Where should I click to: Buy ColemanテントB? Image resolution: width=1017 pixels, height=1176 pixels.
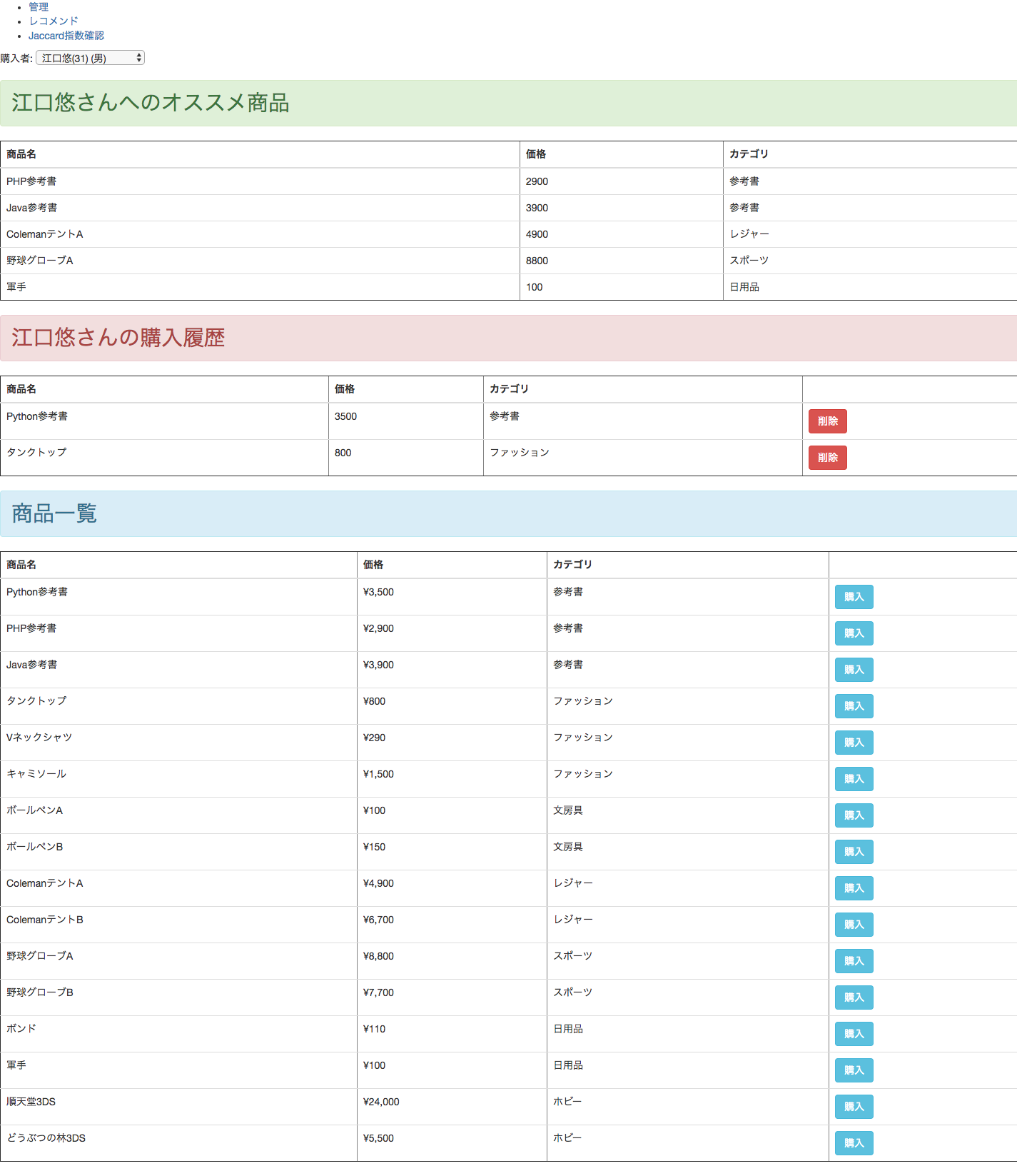coord(854,925)
